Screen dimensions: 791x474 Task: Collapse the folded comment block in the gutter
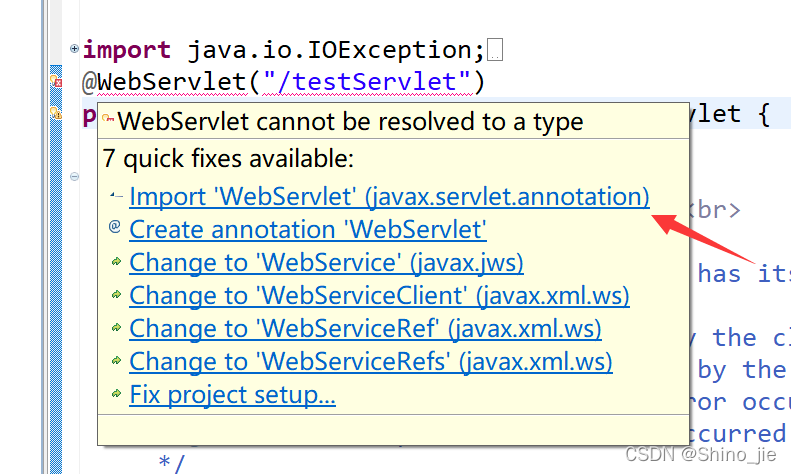[75, 177]
